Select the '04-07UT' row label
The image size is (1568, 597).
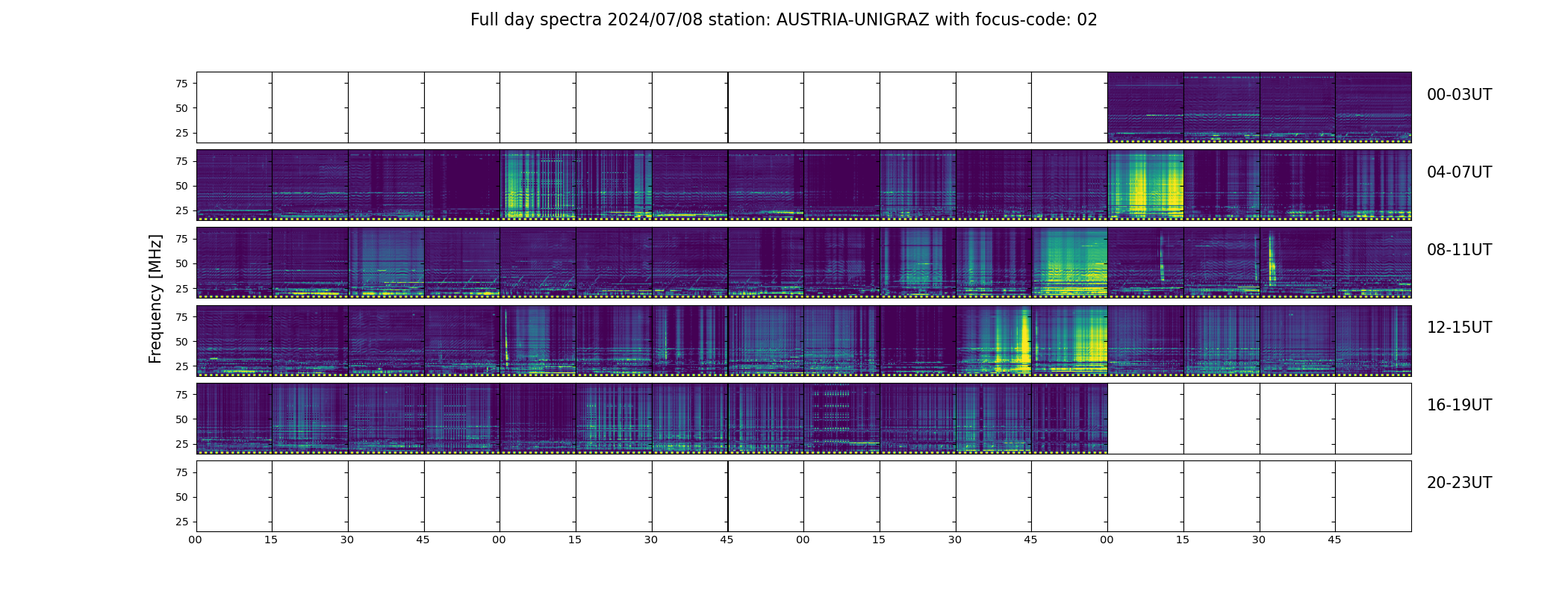click(1459, 172)
